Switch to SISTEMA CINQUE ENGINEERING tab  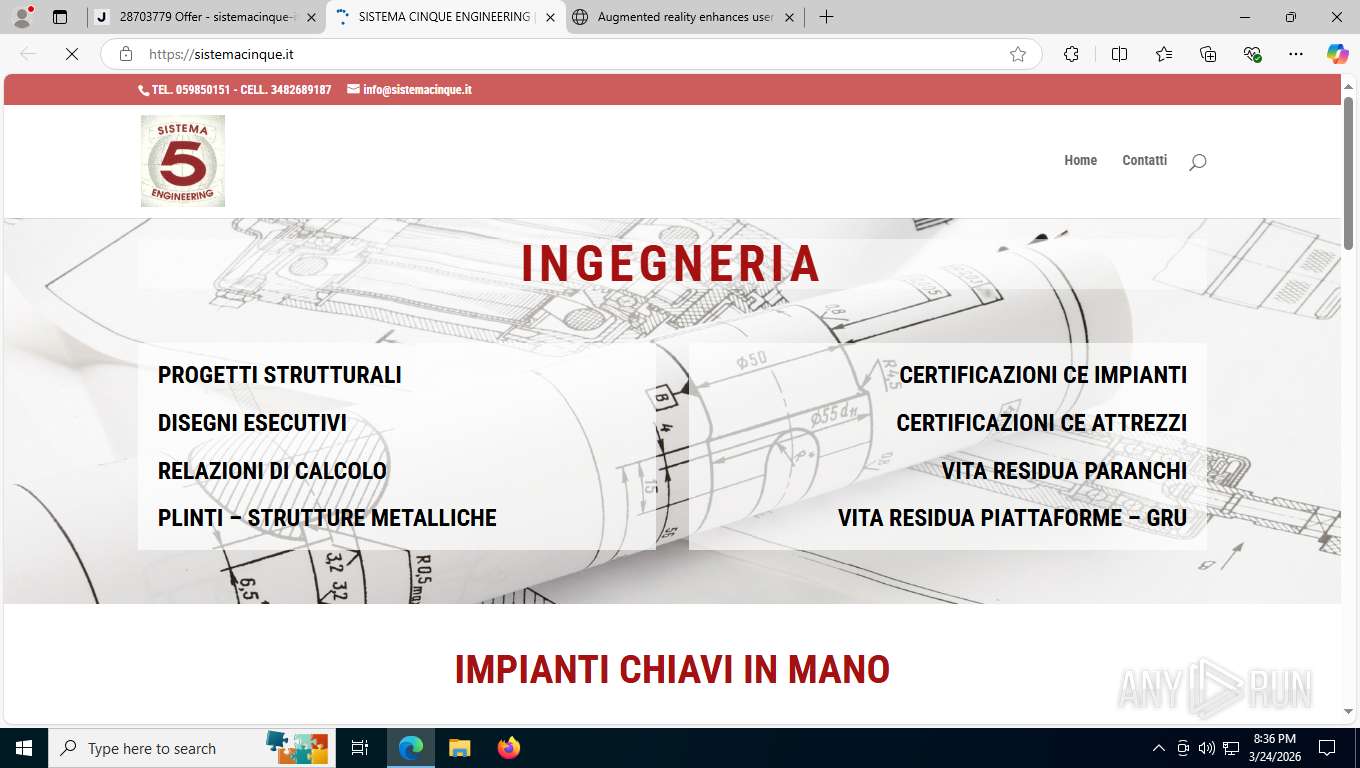pyautogui.click(x=445, y=17)
